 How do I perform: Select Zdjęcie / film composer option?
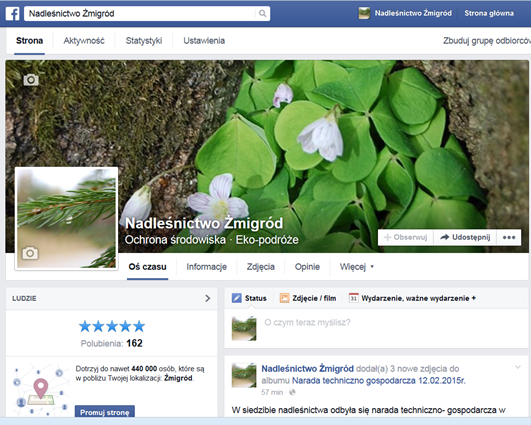pos(308,298)
